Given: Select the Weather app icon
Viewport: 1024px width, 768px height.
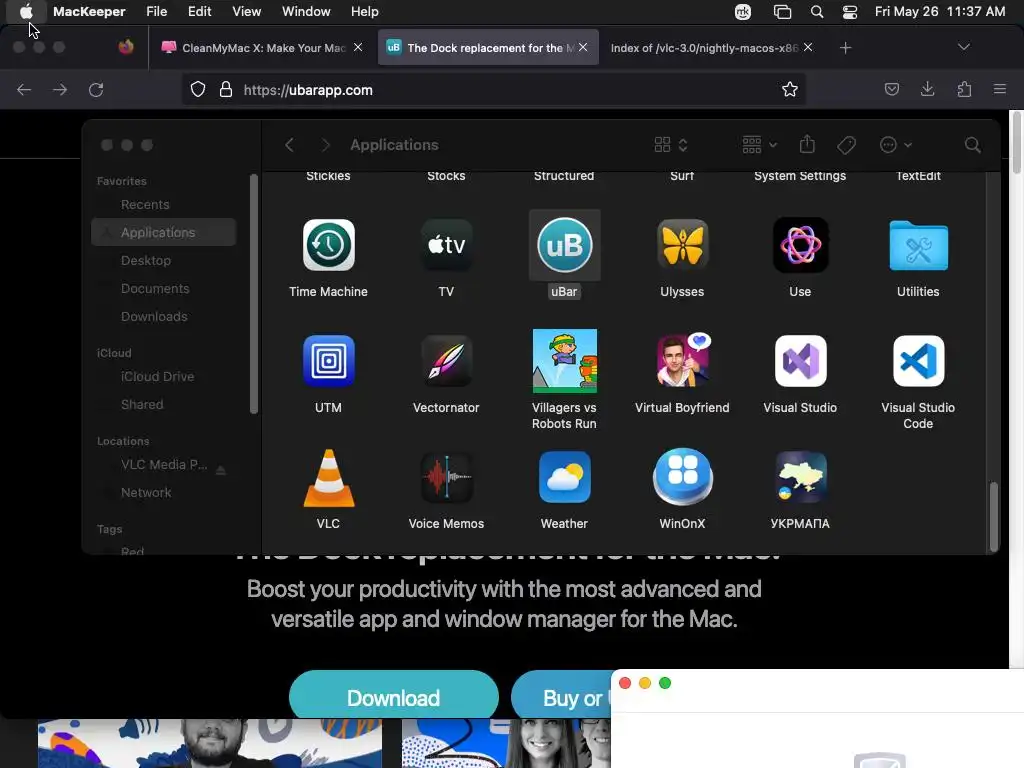Looking at the screenshot, I should point(564,477).
